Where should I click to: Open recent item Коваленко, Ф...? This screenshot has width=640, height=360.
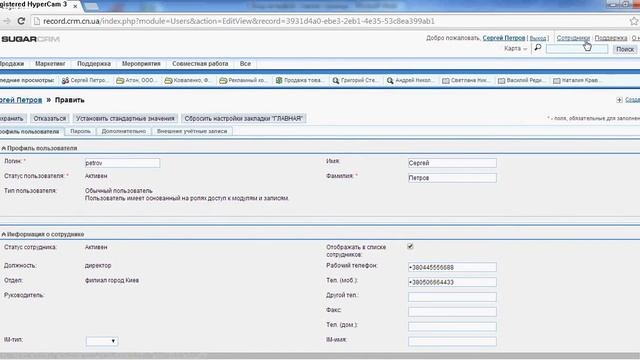click(187, 80)
